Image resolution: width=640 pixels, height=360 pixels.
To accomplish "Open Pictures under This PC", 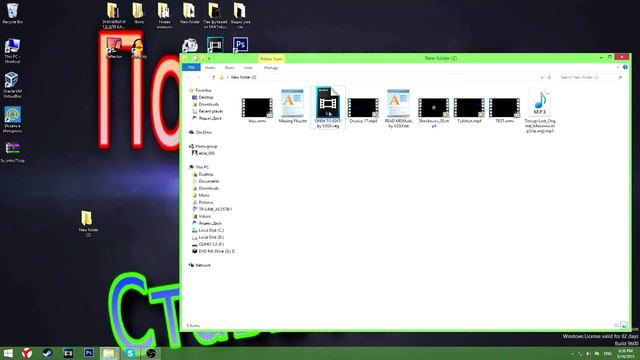I will (206, 202).
